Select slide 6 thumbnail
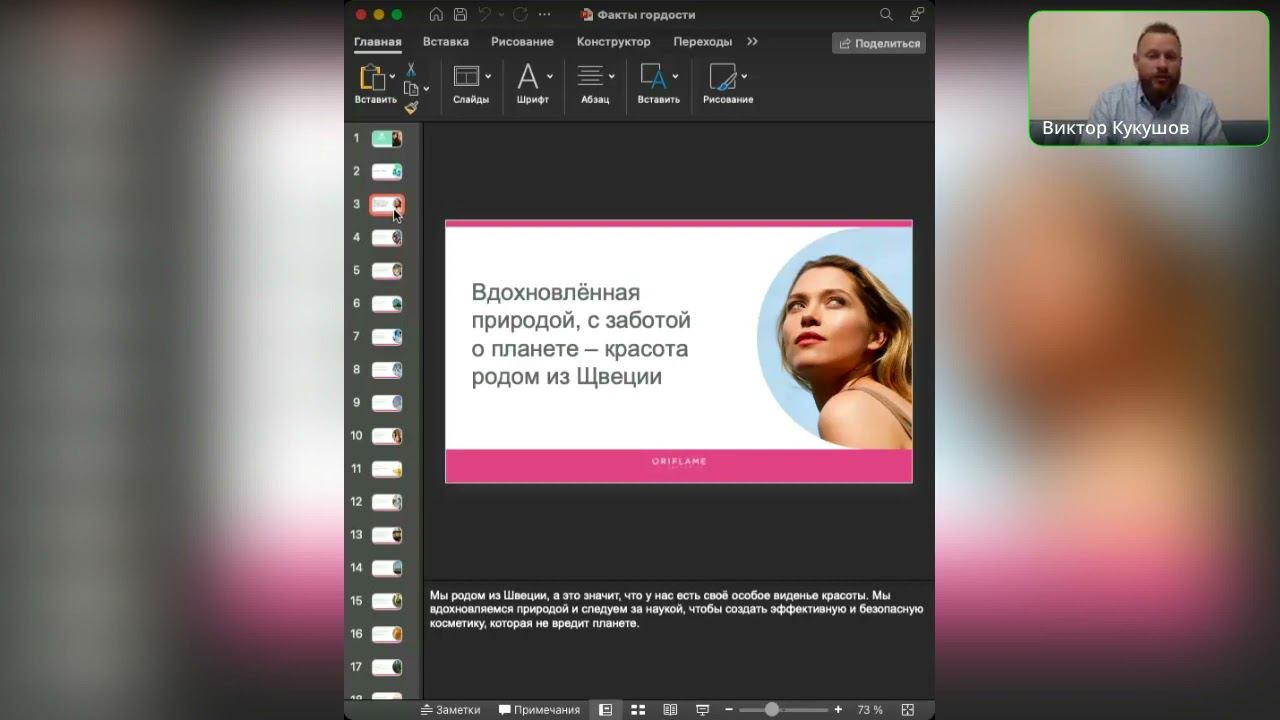 click(387, 304)
